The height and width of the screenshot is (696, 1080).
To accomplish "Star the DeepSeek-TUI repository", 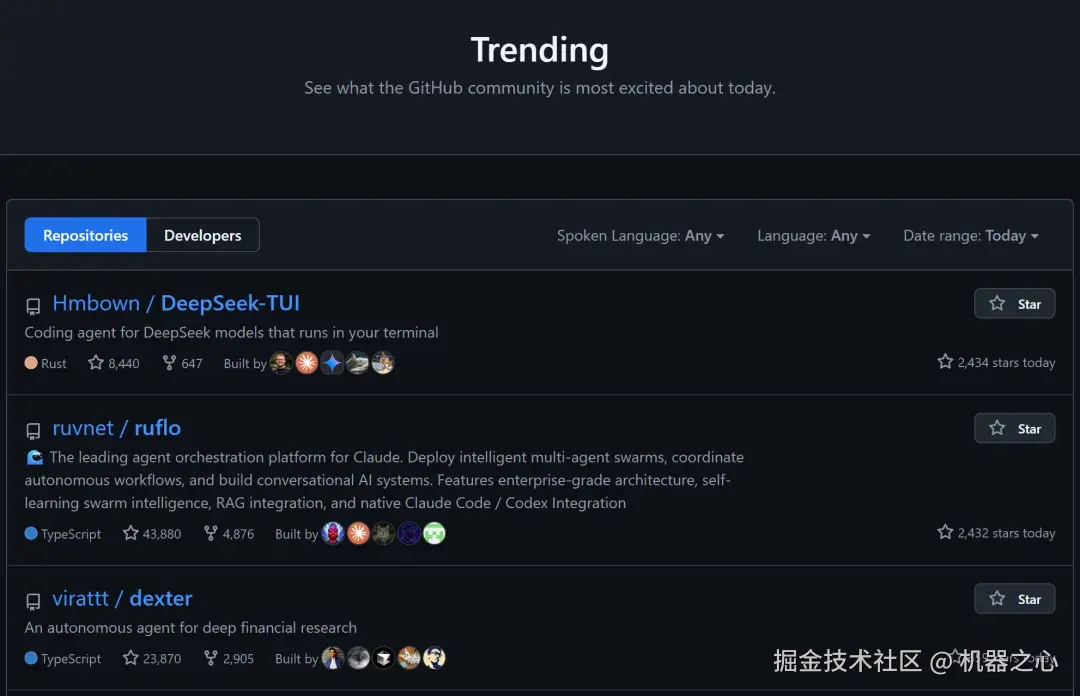I will (x=1015, y=304).
